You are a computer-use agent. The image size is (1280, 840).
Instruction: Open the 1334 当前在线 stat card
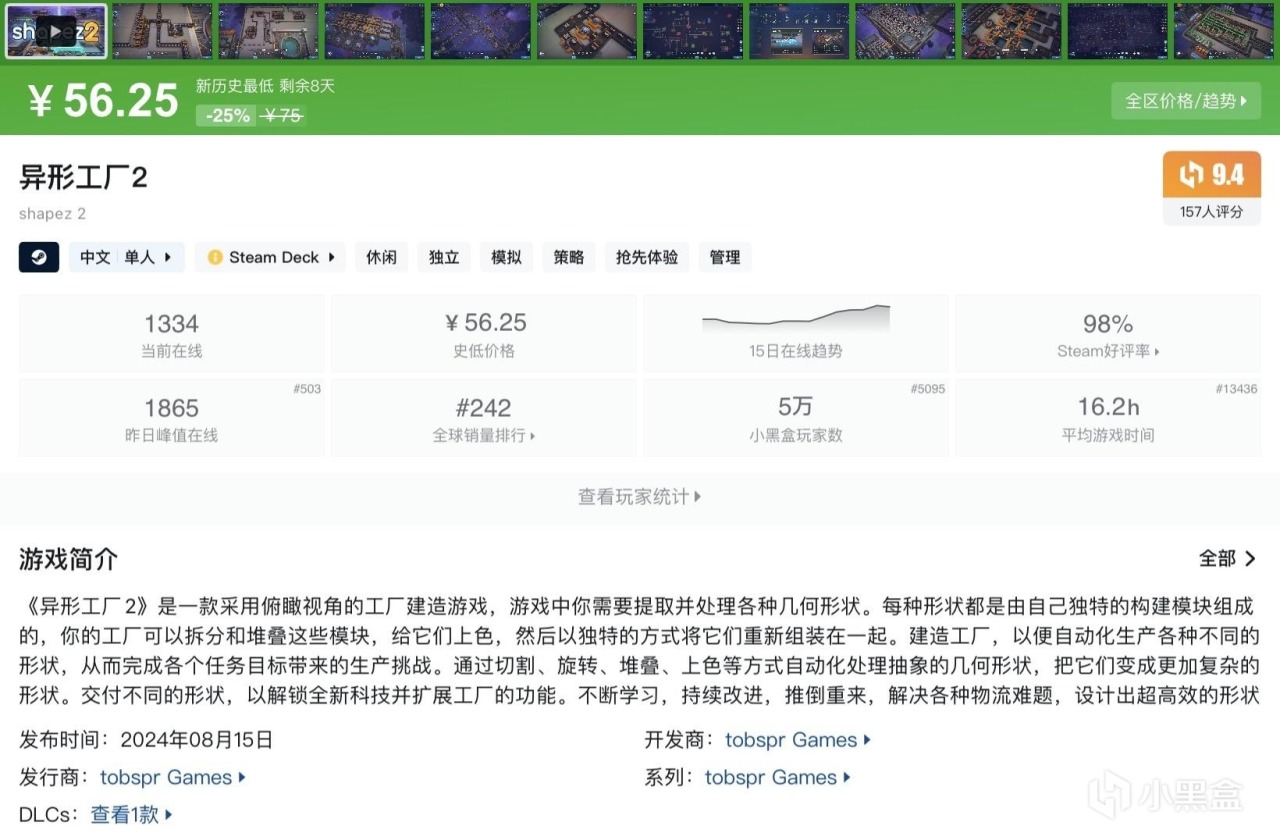coord(172,333)
